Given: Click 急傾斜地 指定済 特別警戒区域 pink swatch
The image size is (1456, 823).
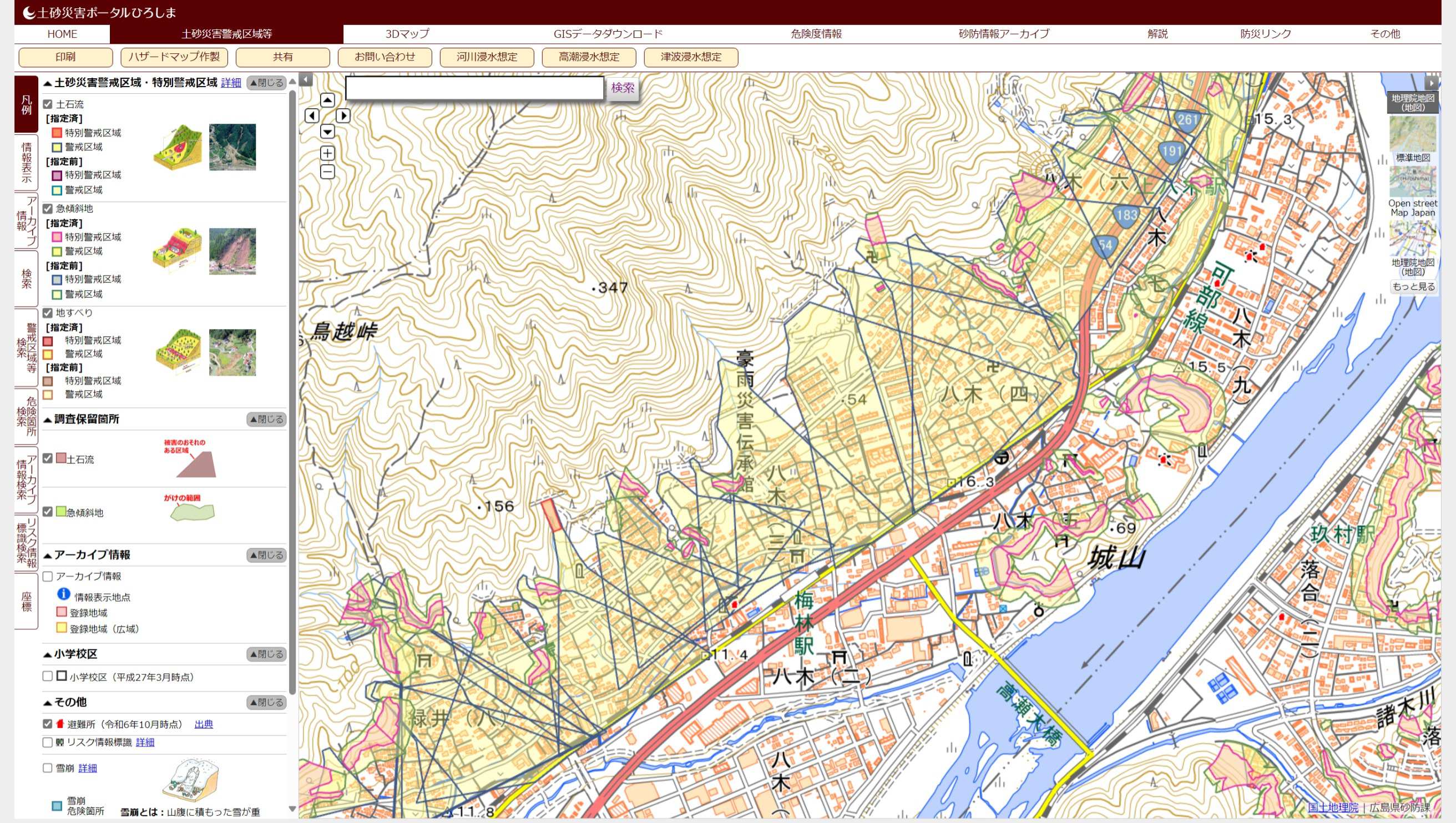Looking at the screenshot, I should coord(57,237).
